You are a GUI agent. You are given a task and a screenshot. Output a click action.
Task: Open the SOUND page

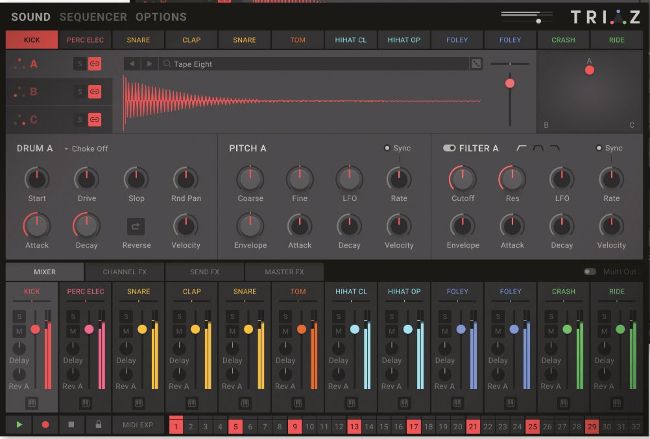point(31,17)
